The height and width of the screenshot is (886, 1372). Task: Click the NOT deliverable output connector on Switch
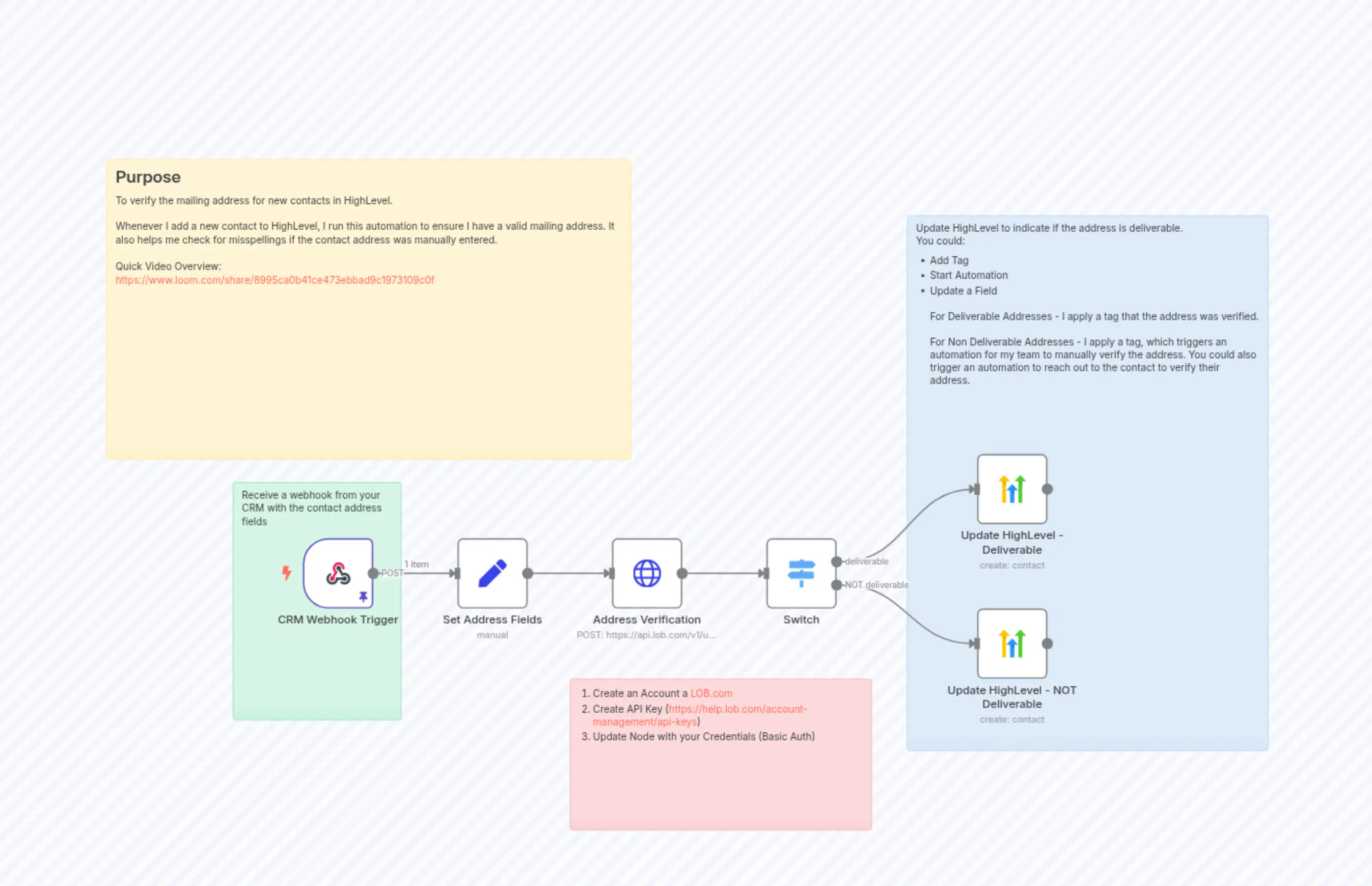837,585
